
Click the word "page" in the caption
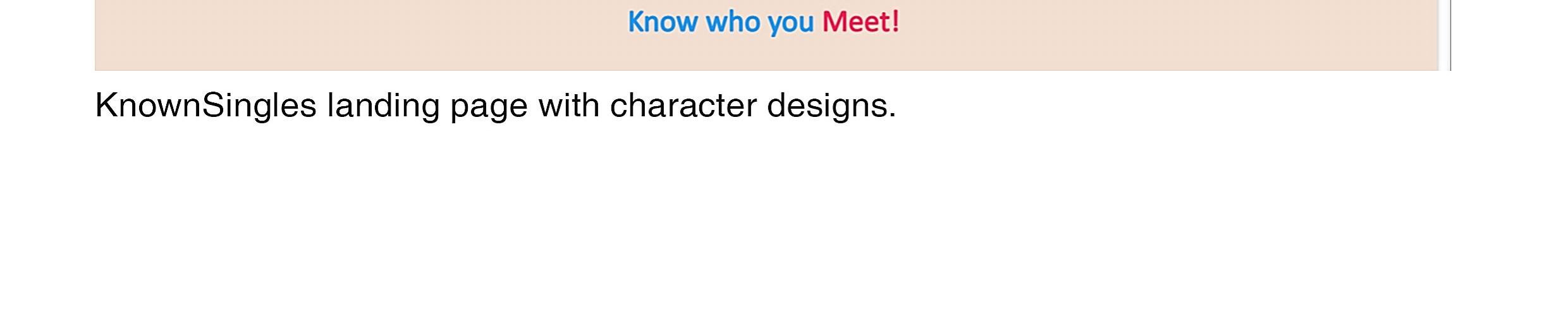(489, 107)
